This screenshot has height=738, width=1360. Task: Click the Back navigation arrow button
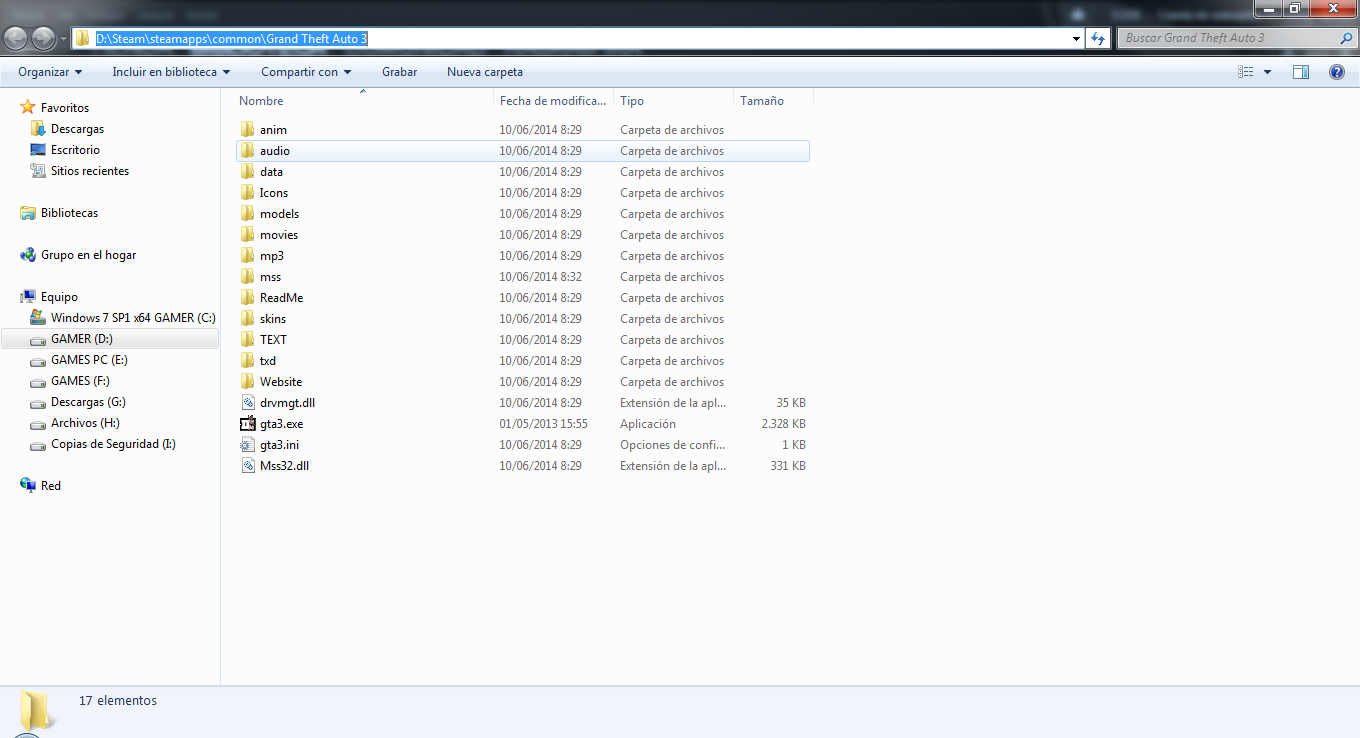[16, 39]
